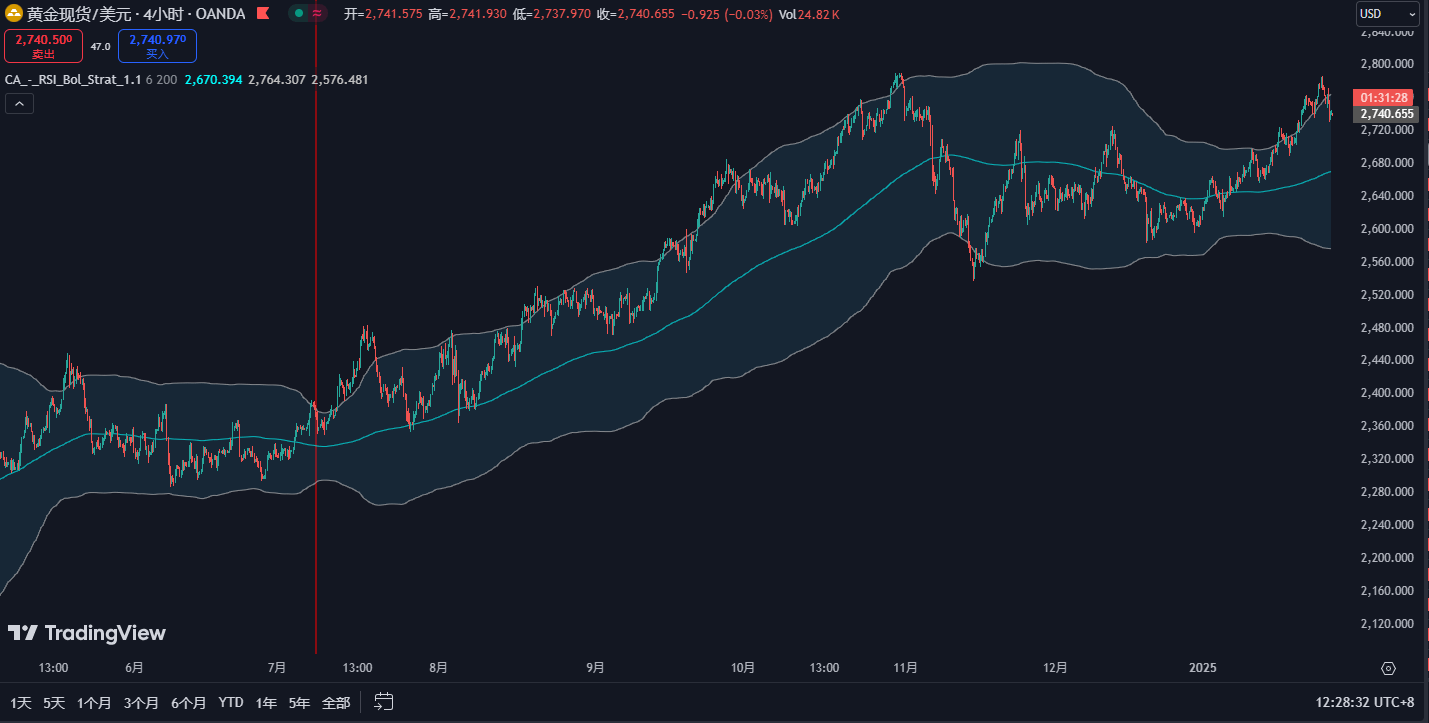Open the go-to-date calendar icon

(384, 702)
